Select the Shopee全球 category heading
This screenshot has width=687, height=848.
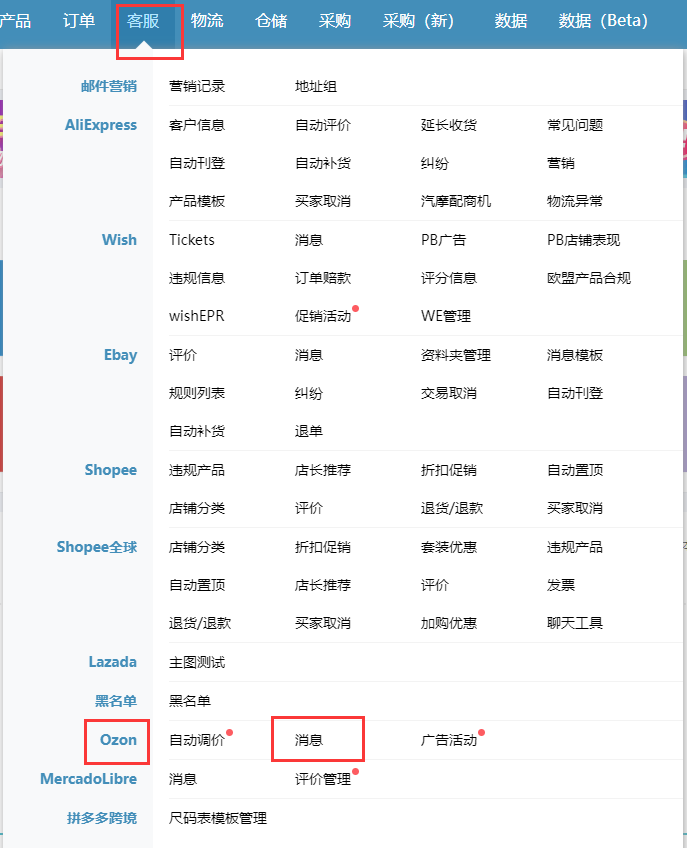[x=97, y=547]
